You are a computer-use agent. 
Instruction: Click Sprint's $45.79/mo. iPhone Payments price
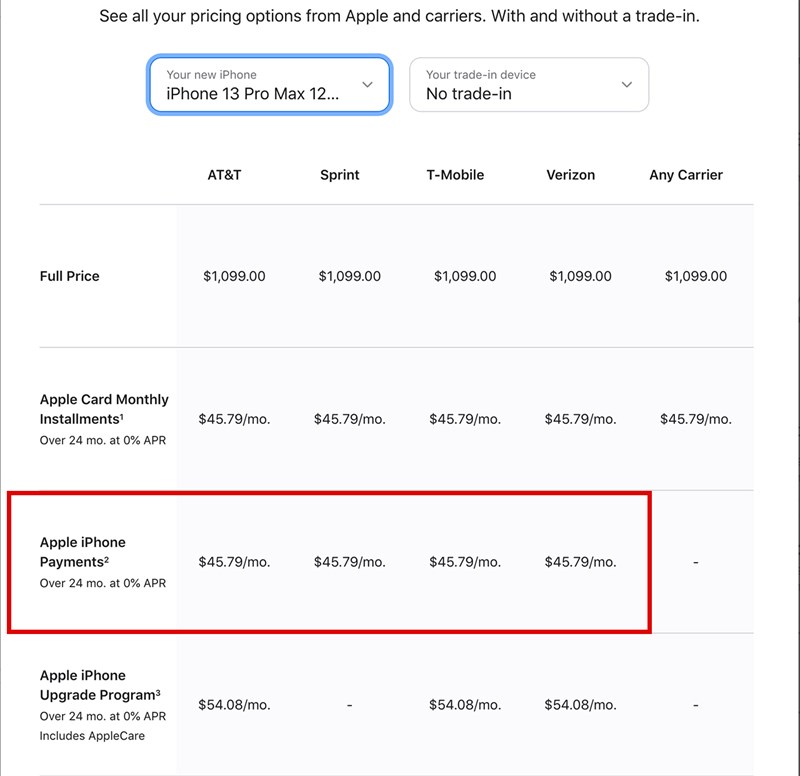click(x=350, y=562)
